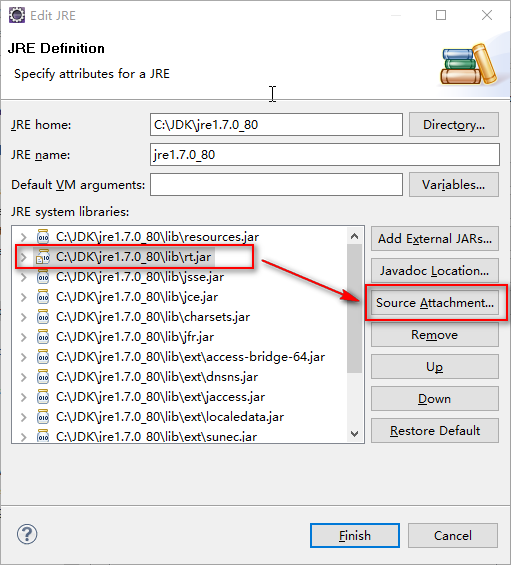Click into the Default VM arguments field

[x=276, y=184]
